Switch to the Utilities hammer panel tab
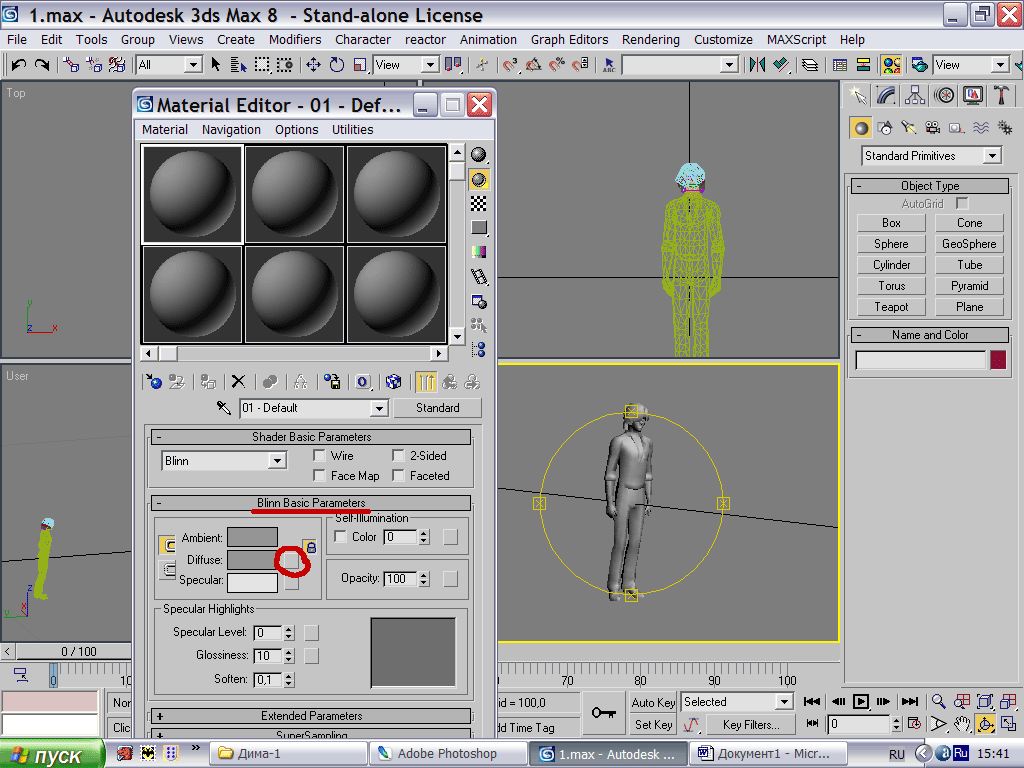The height and width of the screenshot is (768, 1024). click(x=1001, y=96)
